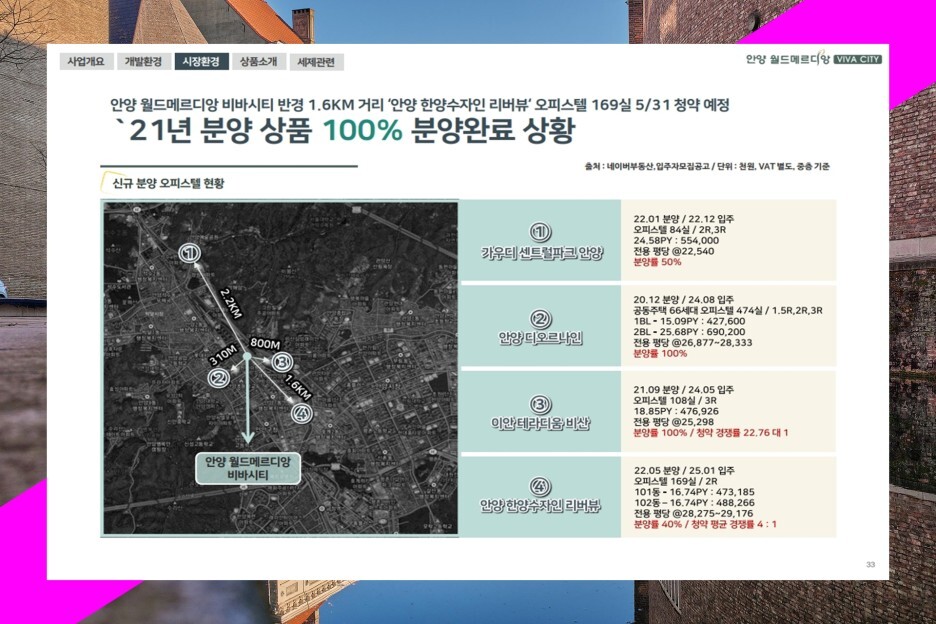Select the 안양 한양수자인 리버뷰 card
This screenshot has height=624, width=936.
tap(541, 497)
